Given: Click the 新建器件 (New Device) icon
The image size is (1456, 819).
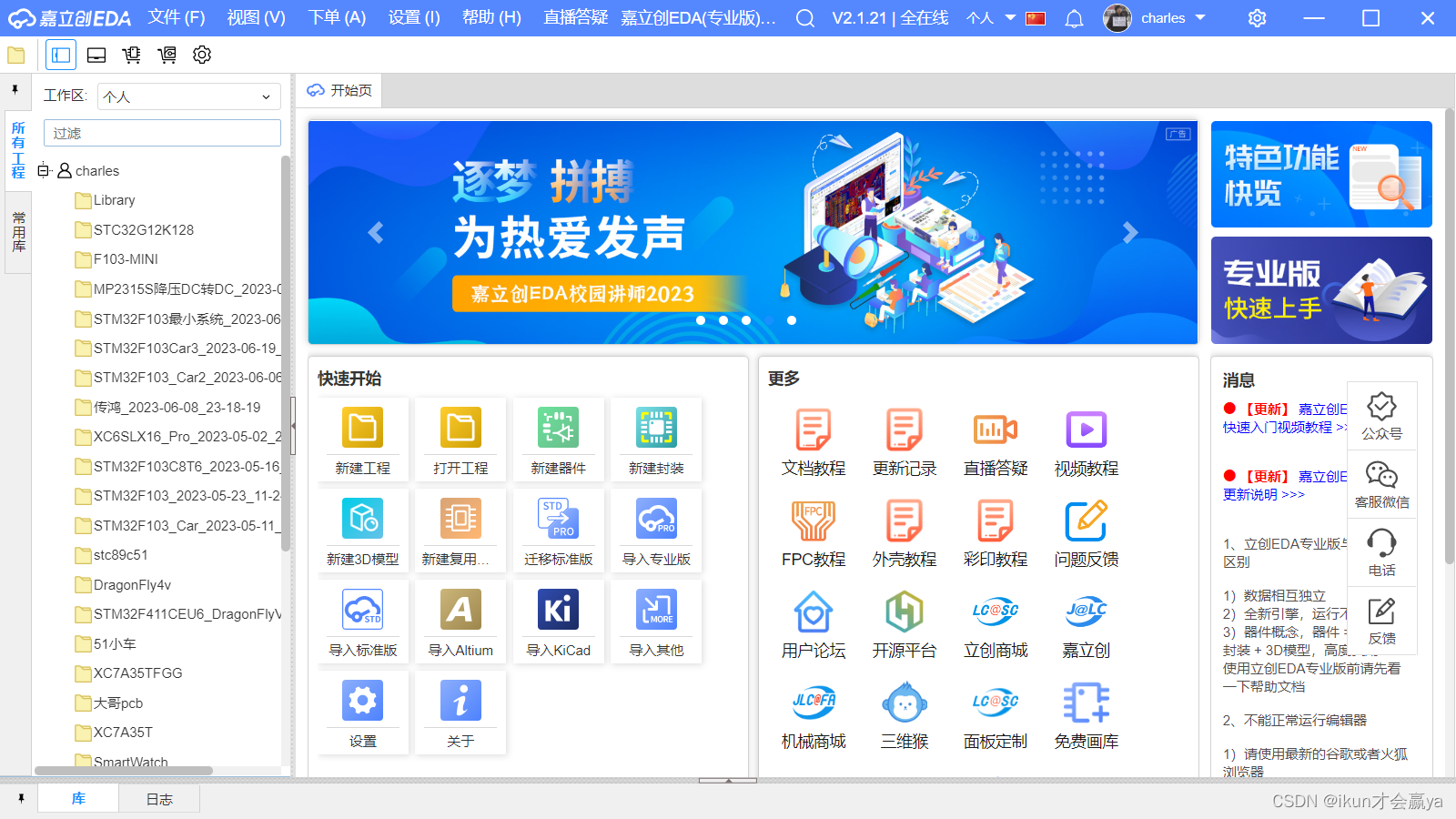Looking at the screenshot, I should click(x=558, y=428).
